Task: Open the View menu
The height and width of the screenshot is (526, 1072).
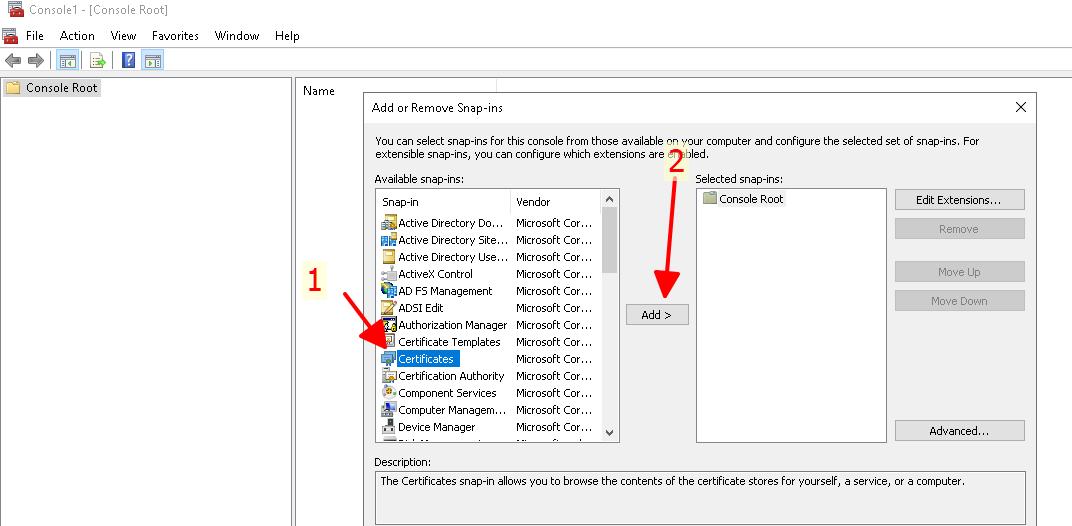Action: tap(123, 36)
